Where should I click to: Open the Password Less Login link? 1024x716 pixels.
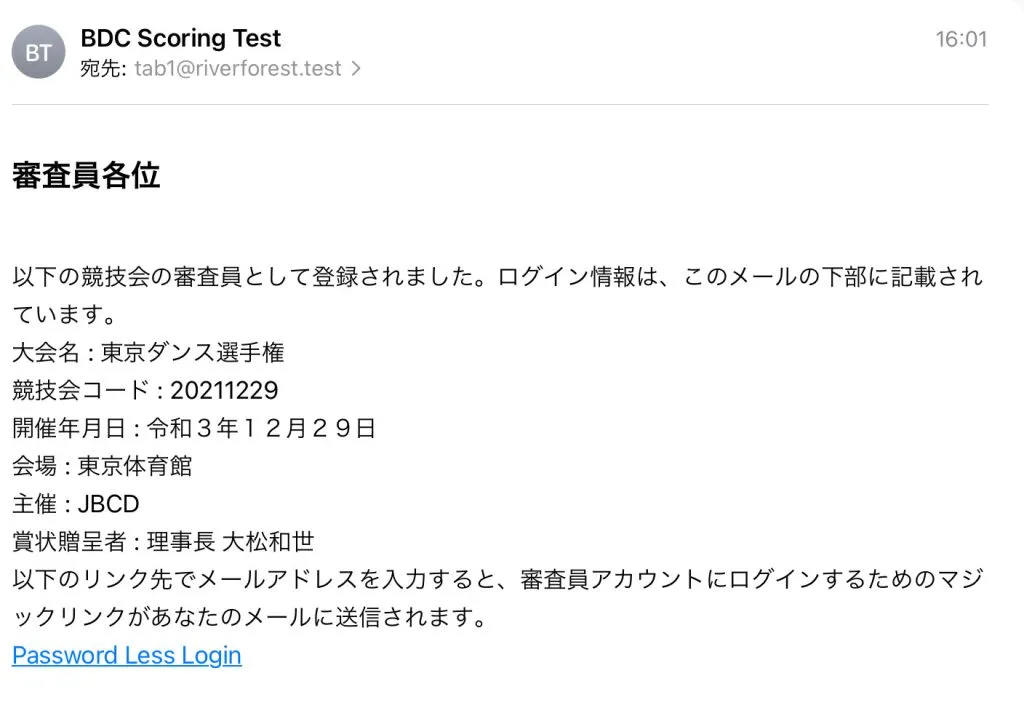coord(127,656)
